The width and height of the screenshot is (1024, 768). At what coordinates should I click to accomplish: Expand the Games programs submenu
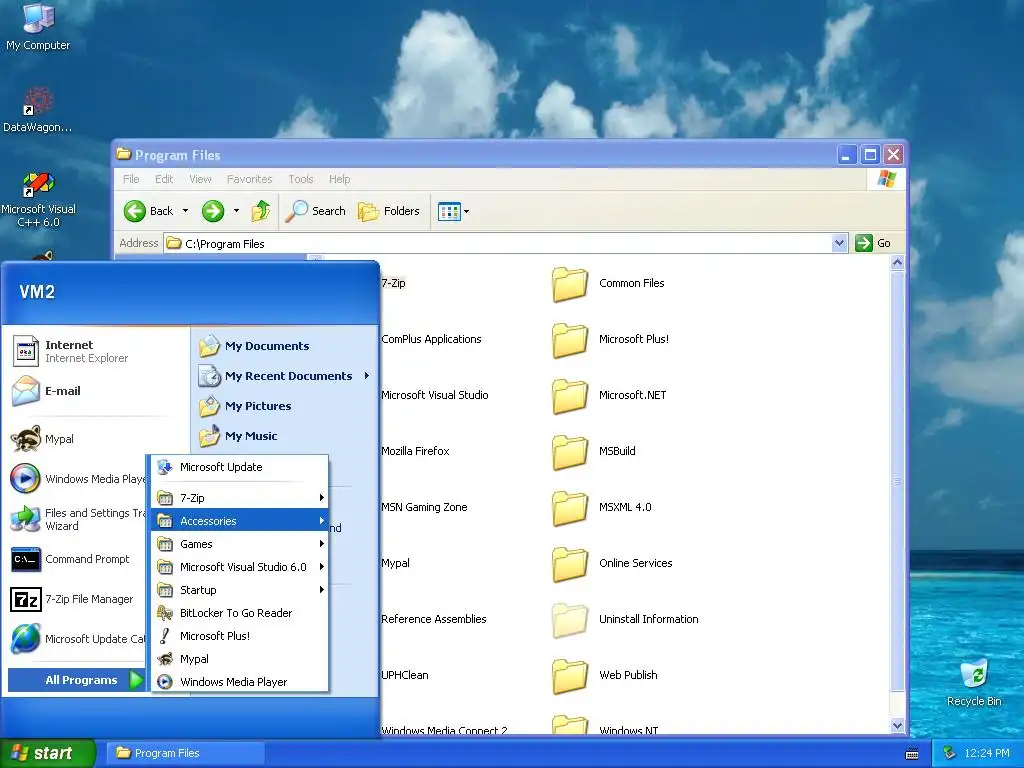click(240, 544)
